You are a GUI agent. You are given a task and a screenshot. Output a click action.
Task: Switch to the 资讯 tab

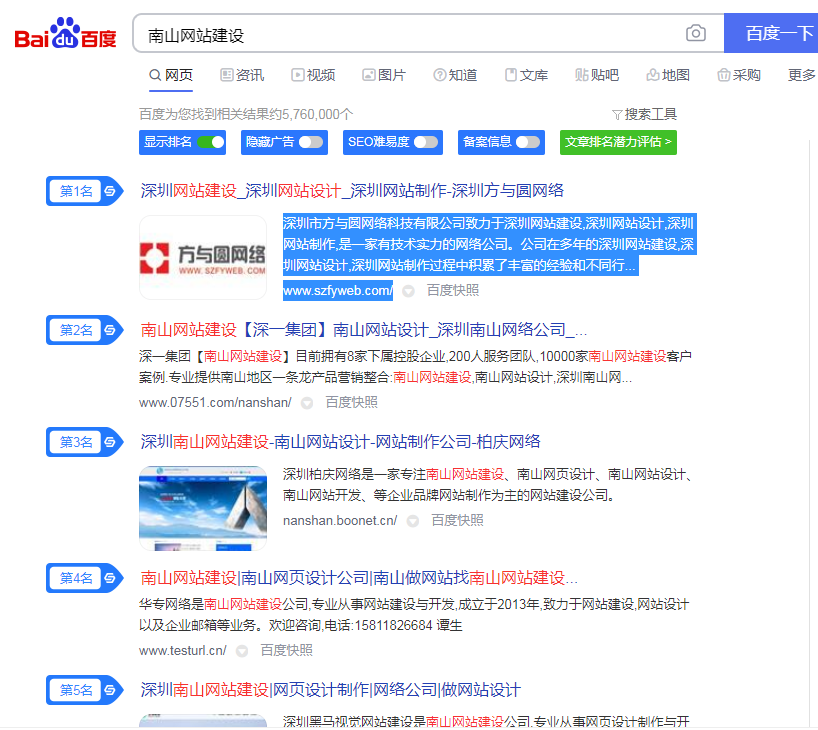(242, 75)
